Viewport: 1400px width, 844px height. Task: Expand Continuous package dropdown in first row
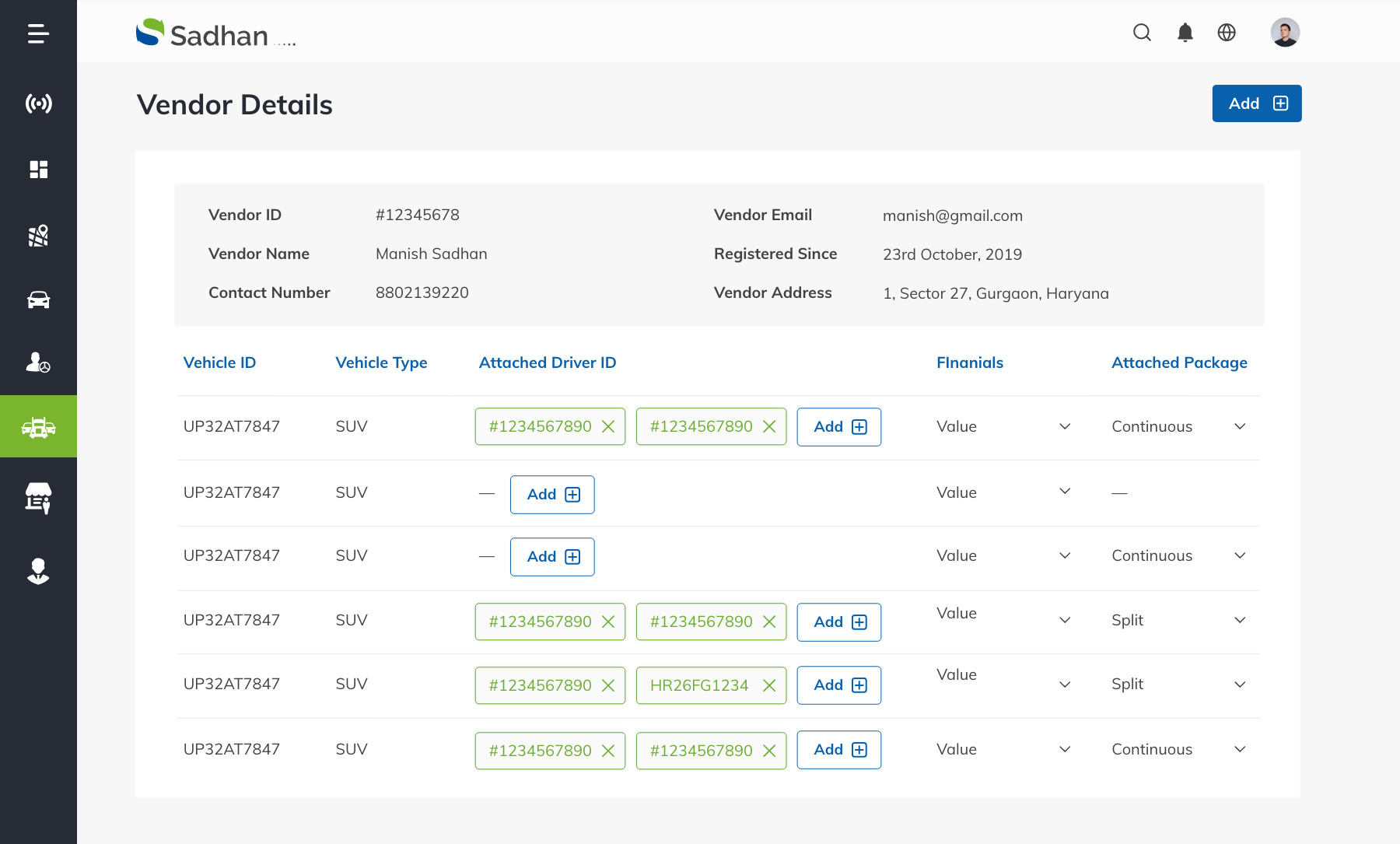coord(1240,427)
